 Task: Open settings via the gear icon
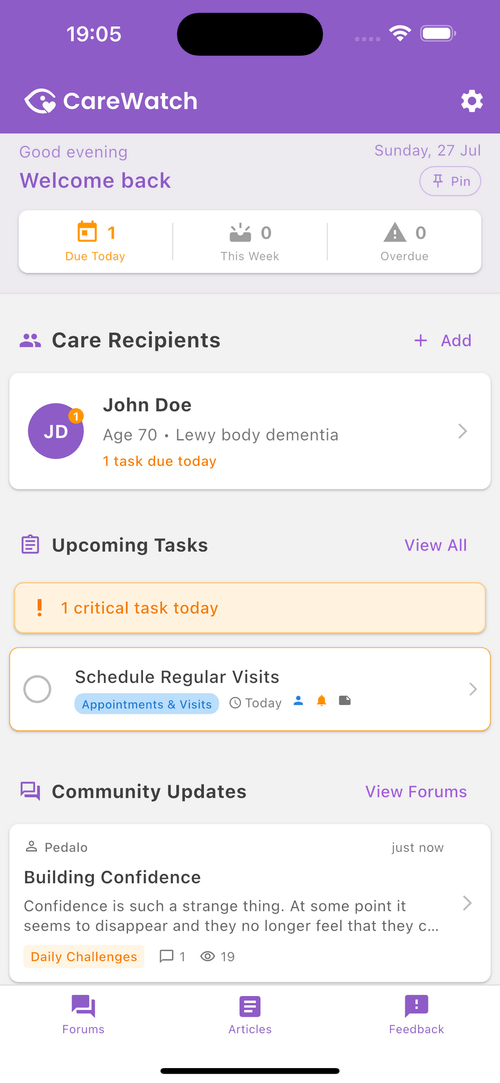pos(472,102)
